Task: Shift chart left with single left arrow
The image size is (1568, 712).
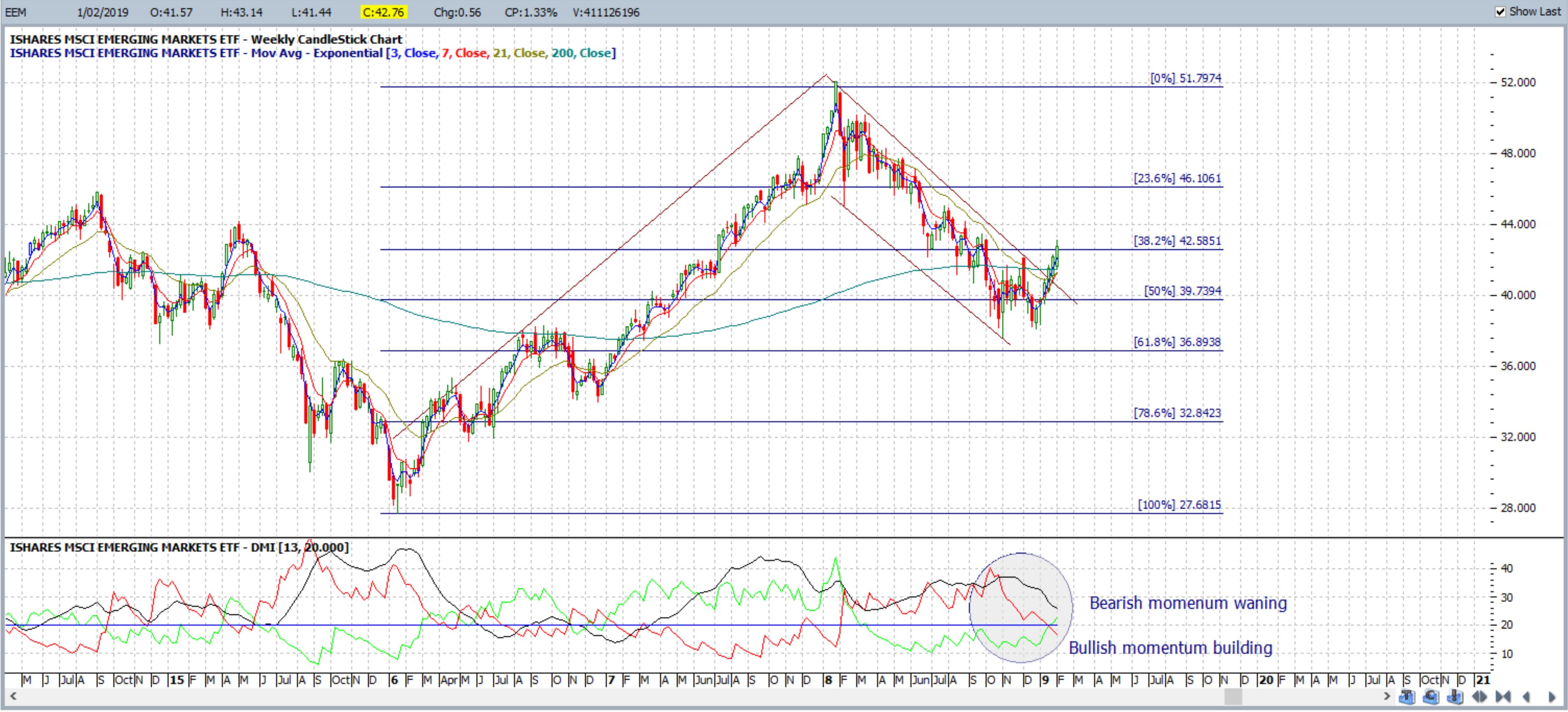Action: pyautogui.click(x=1527, y=697)
